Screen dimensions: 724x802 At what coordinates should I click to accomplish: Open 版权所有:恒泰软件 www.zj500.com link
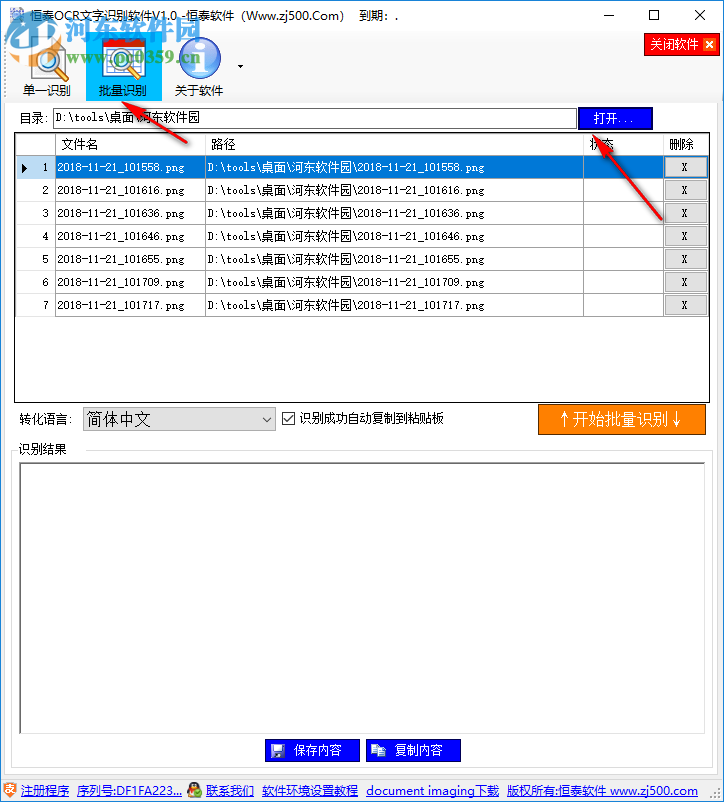602,791
